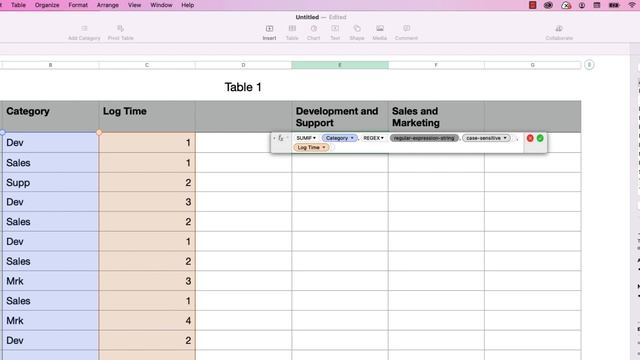Viewport: 640px width, 360px height.
Task: Cancel the formula with the red X button
Action: pos(530,138)
